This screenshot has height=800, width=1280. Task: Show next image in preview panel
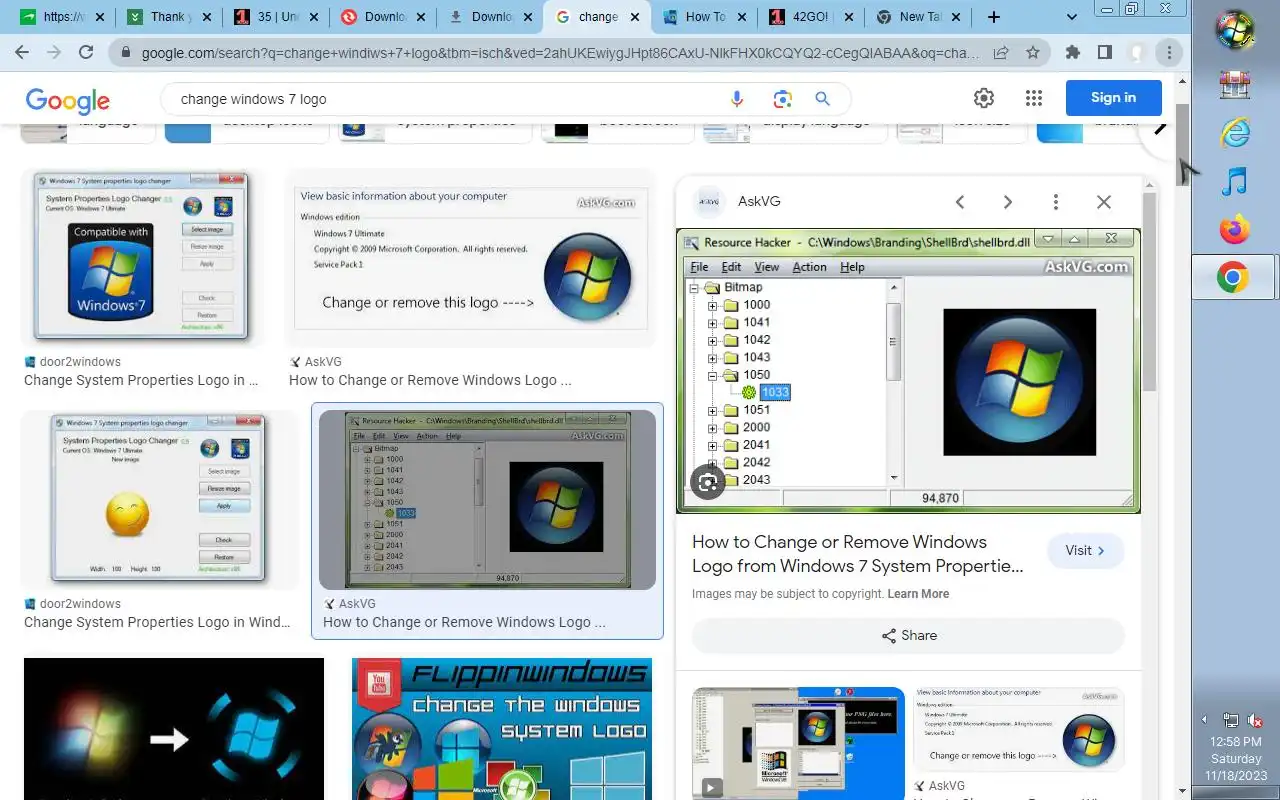1008,202
